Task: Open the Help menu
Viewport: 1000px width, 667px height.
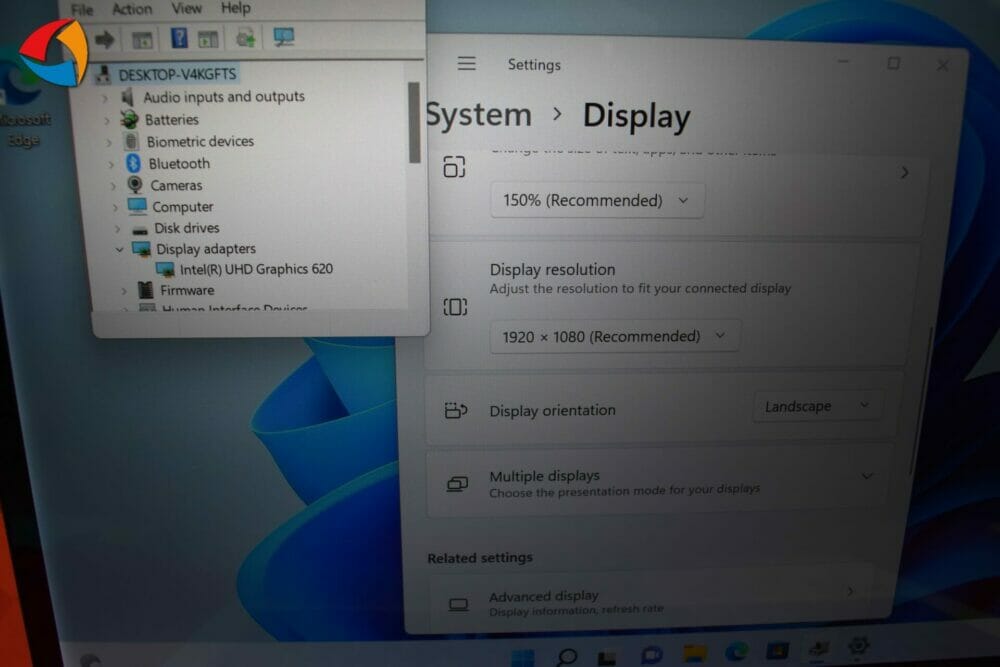Action: pyautogui.click(x=235, y=8)
